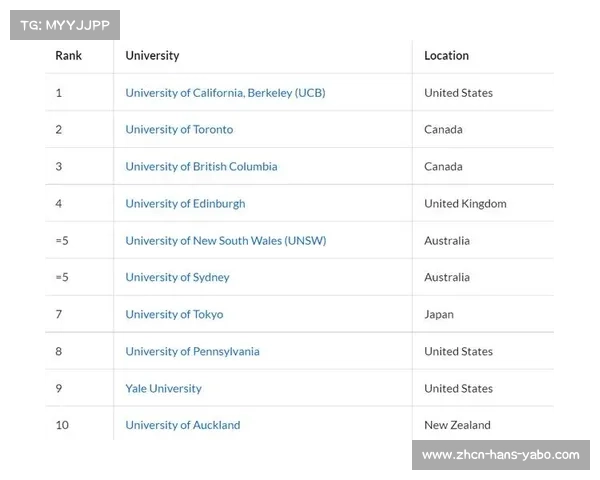Viewport: 600px width, 480px height.
Task: Visit University of British Columbia link
Action: tap(201, 167)
